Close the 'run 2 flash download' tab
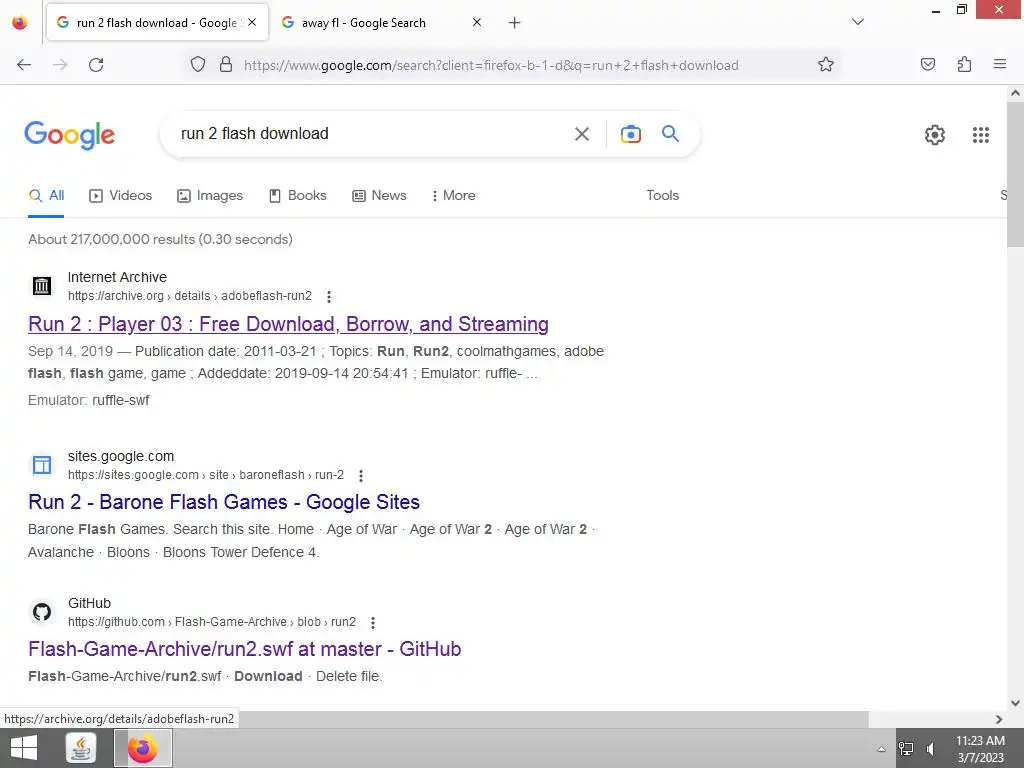The image size is (1024, 768). click(252, 22)
